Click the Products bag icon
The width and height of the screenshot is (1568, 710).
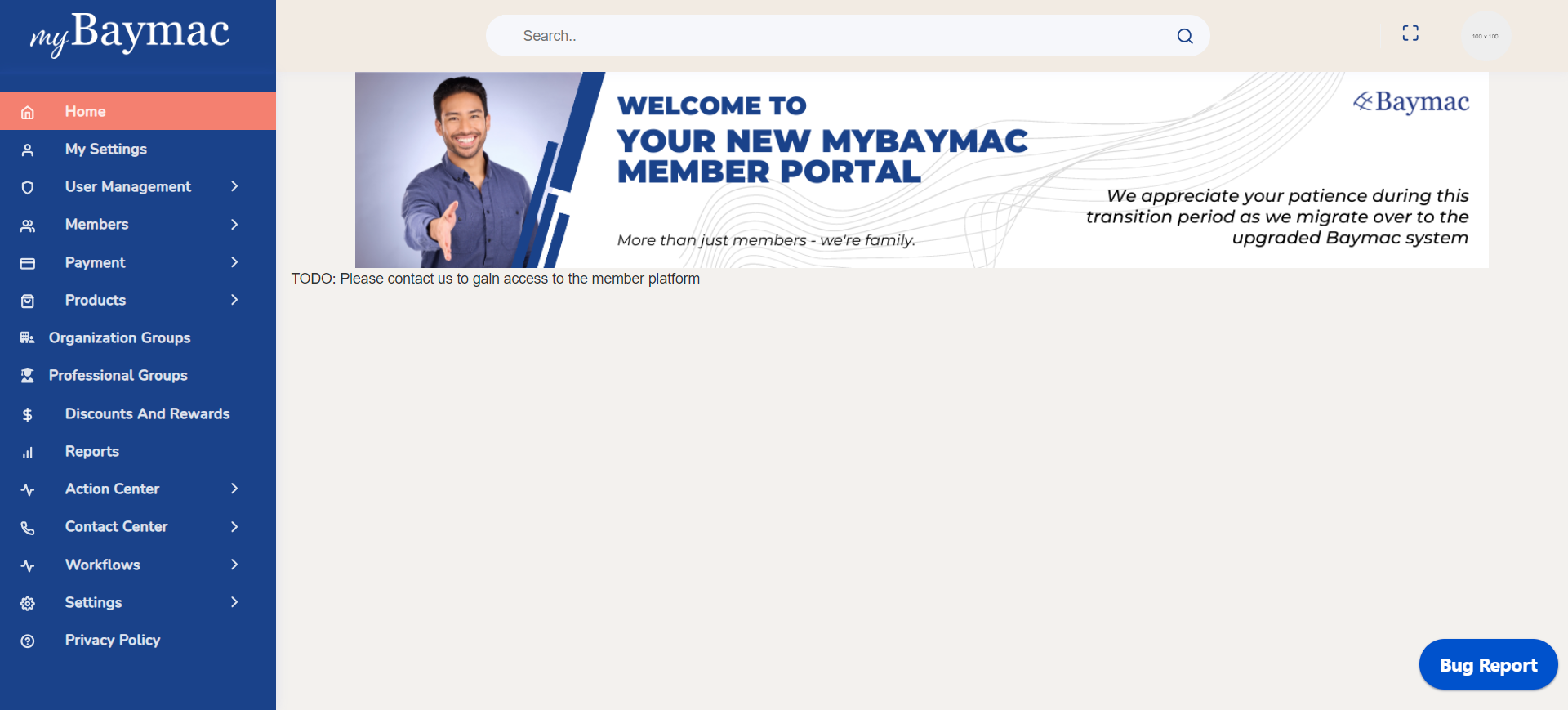28,301
